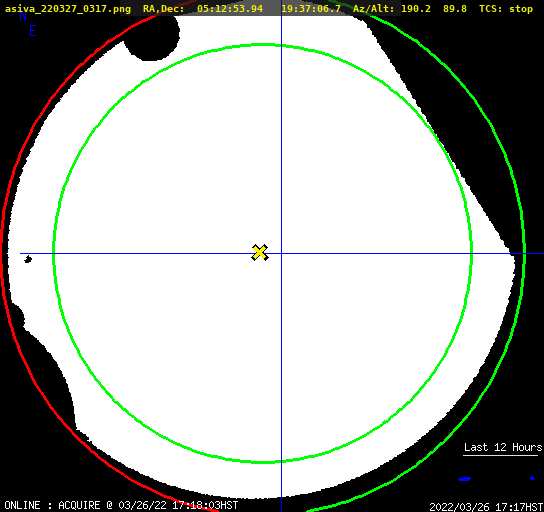Click the blue N compass label
Screen dimensions: 544x512
pos(23,16)
